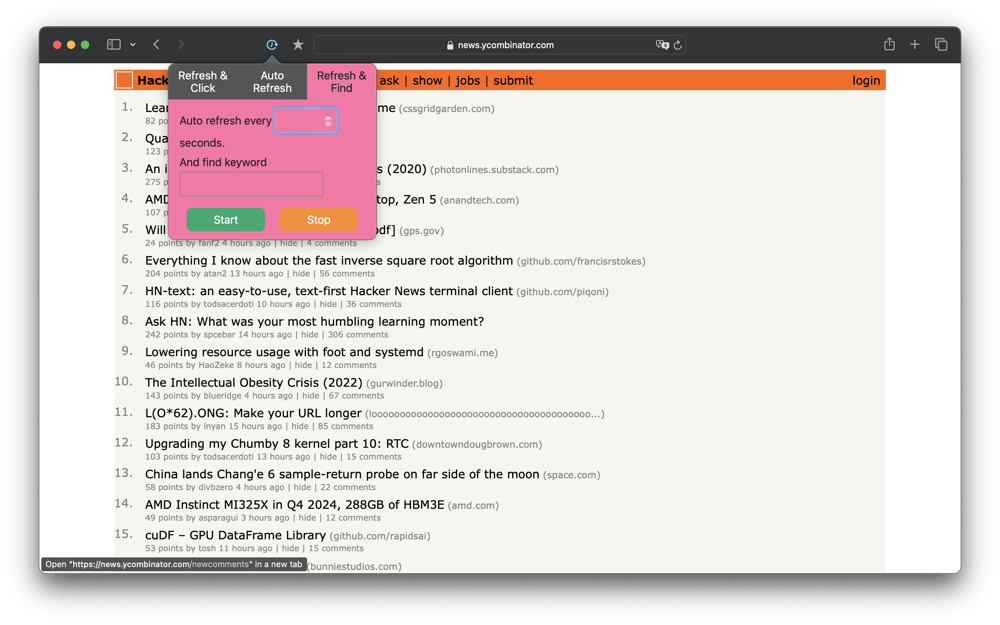1000x625 pixels.
Task: Click hide on cuDF story row
Action: pyautogui.click(x=290, y=548)
